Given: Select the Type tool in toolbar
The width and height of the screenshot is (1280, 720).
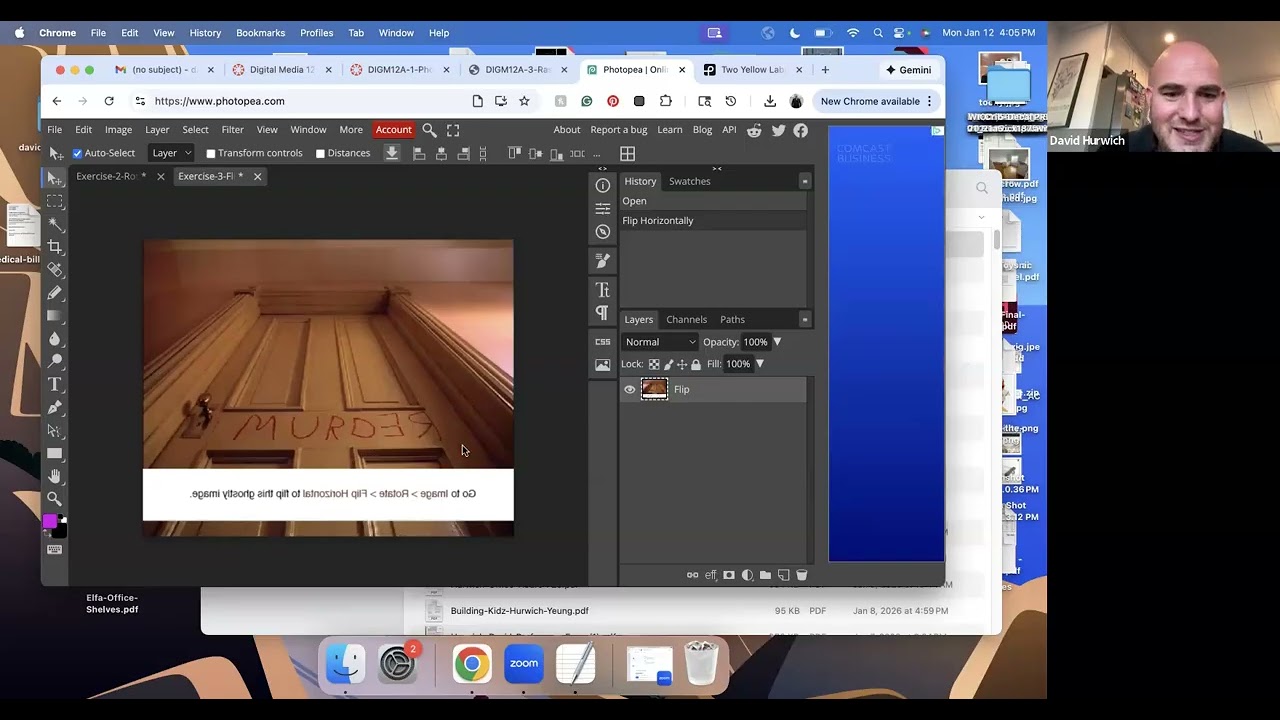Looking at the screenshot, I should pos(55,385).
